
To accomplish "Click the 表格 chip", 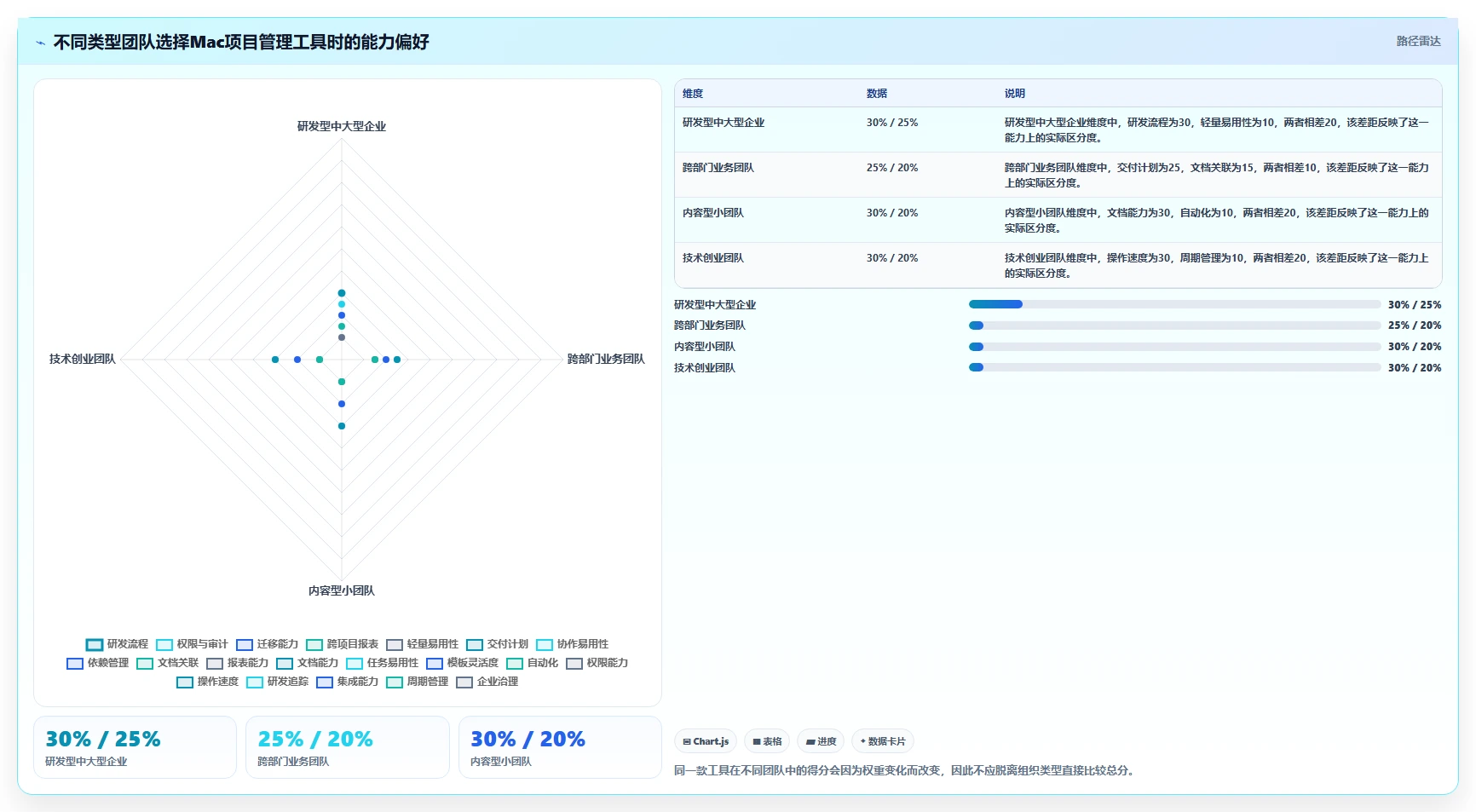I will pos(767,741).
